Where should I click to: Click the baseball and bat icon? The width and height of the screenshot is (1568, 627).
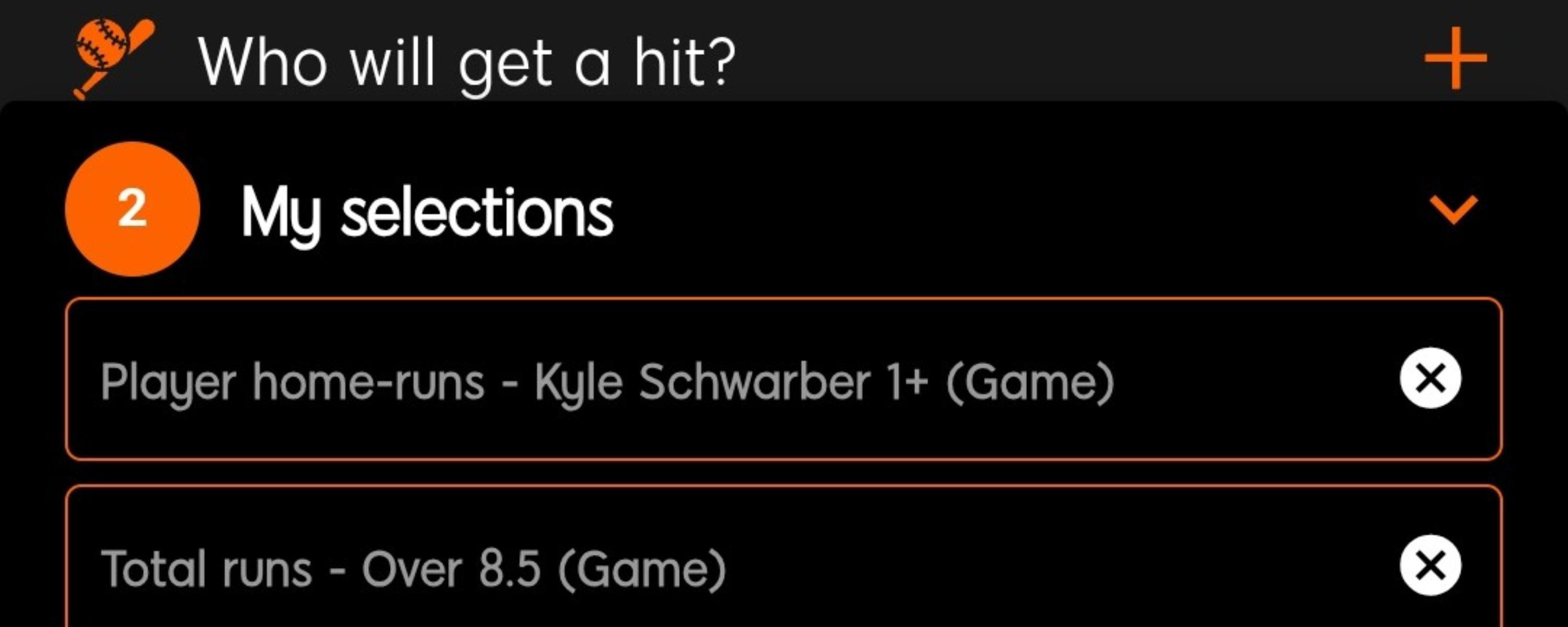(x=112, y=58)
